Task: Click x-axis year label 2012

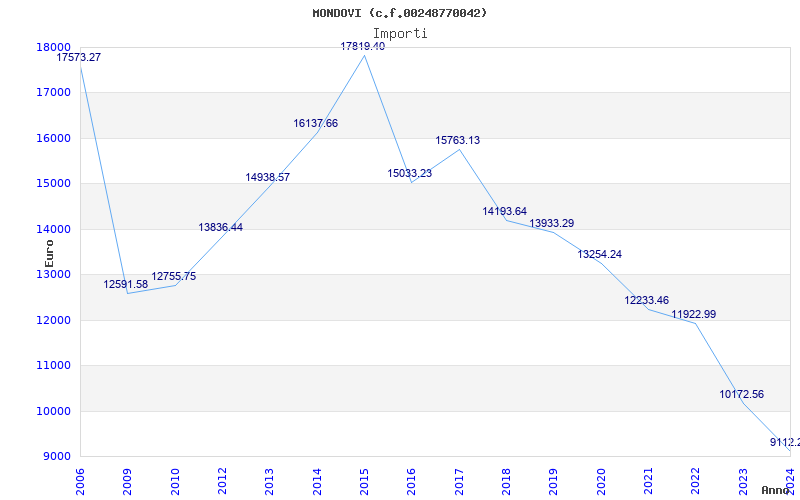Action: coord(222,482)
